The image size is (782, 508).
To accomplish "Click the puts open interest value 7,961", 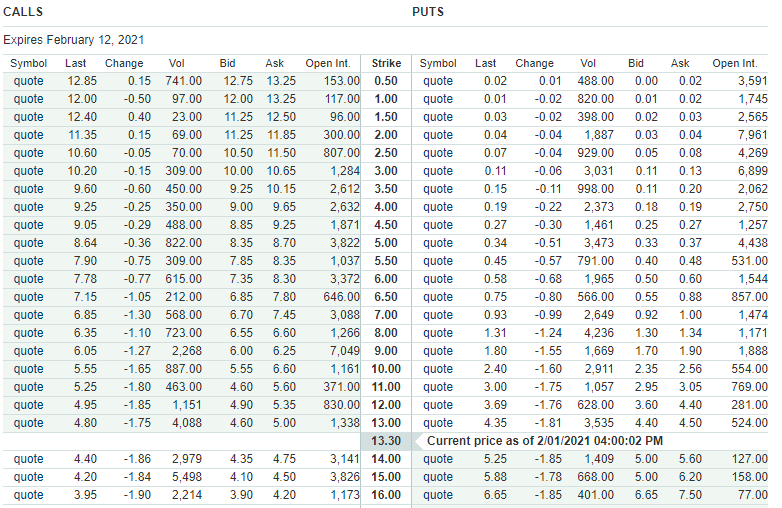I will coord(753,135).
